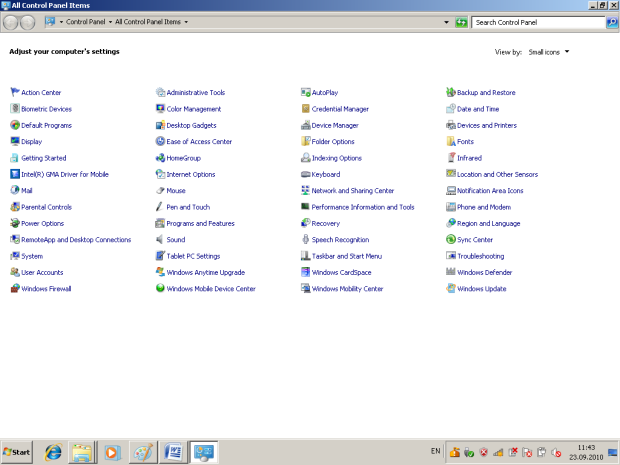The height and width of the screenshot is (465, 620).
Task: Open Region and Language
Action: click(489, 223)
